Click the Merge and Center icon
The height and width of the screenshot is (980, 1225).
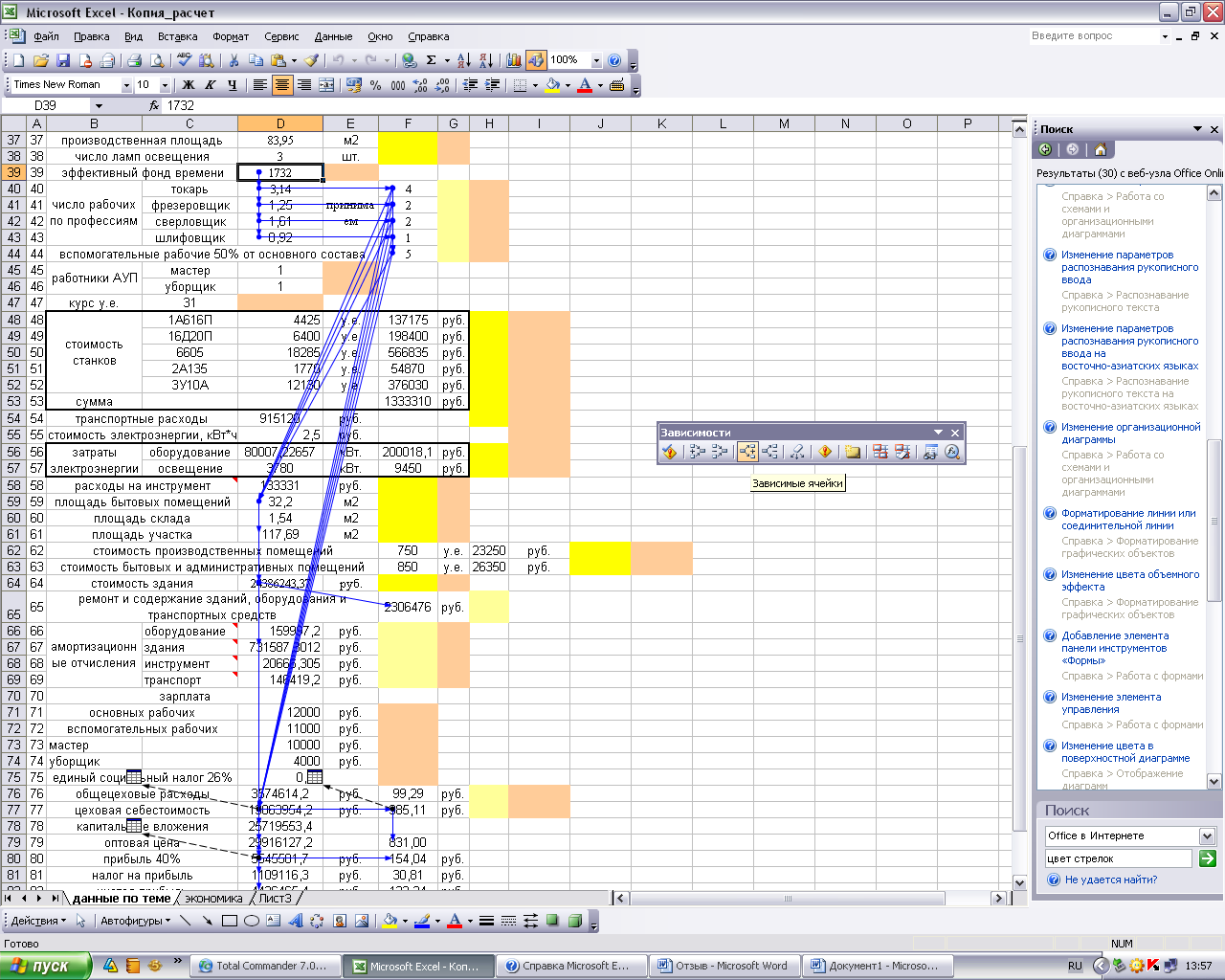pyautogui.click(x=326, y=85)
